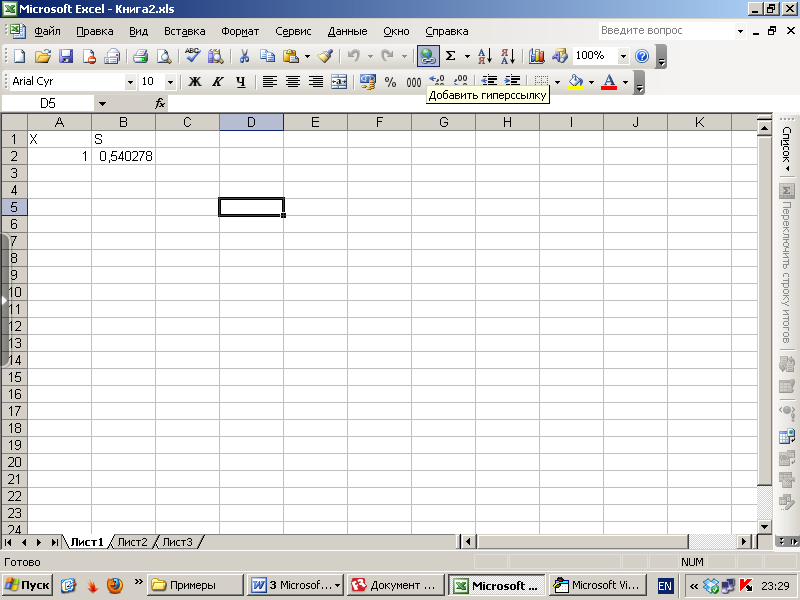Switch to Microsoft Vi... taskbar button

(598, 585)
